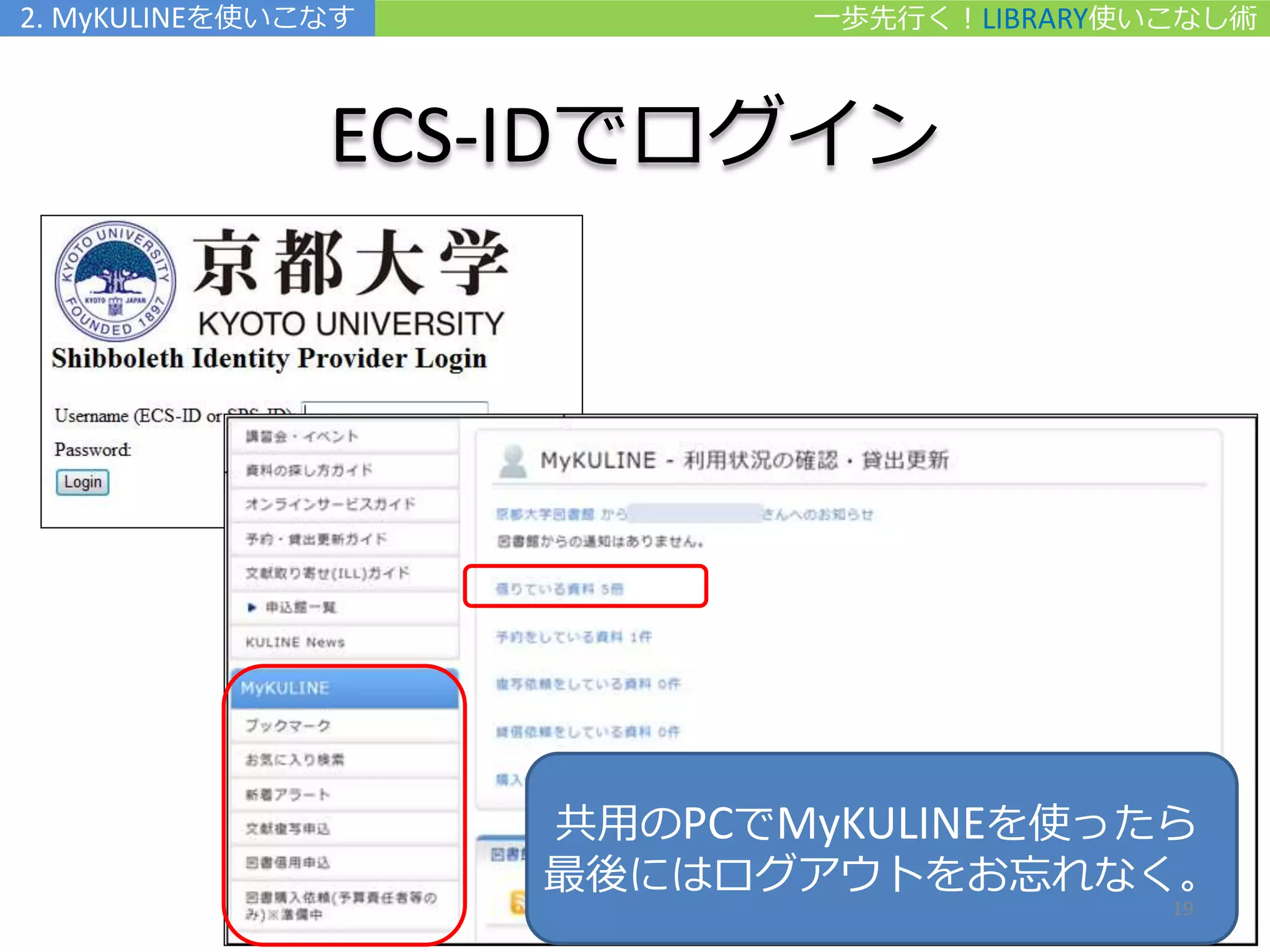Click the Shibboleth Identity Provider Login heading
The width and height of the screenshot is (1270, 952).
pos(269,359)
